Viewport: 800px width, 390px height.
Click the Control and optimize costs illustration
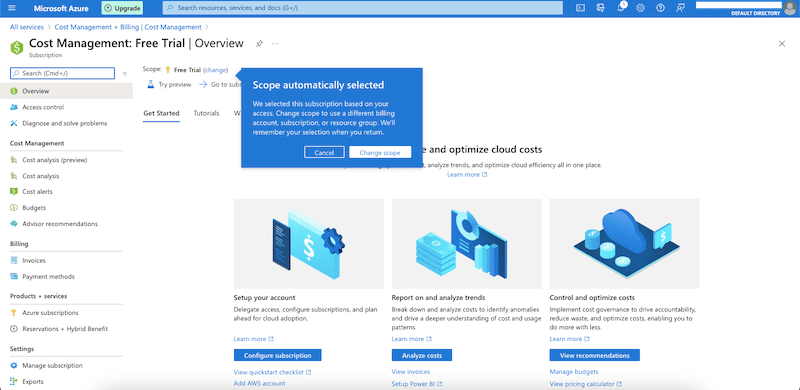[624, 244]
